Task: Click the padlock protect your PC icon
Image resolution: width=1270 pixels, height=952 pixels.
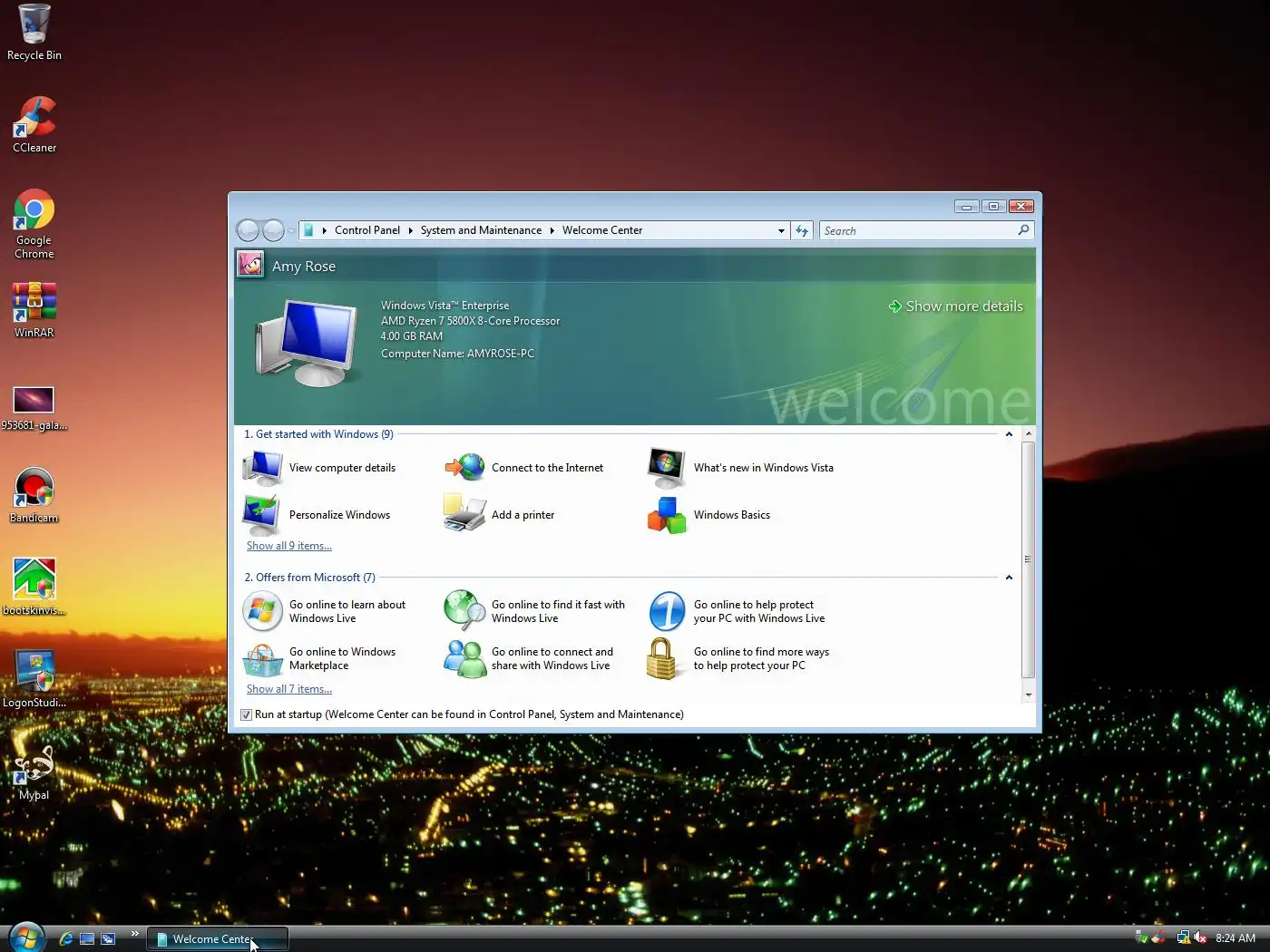Action: click(x=662, y=658)
